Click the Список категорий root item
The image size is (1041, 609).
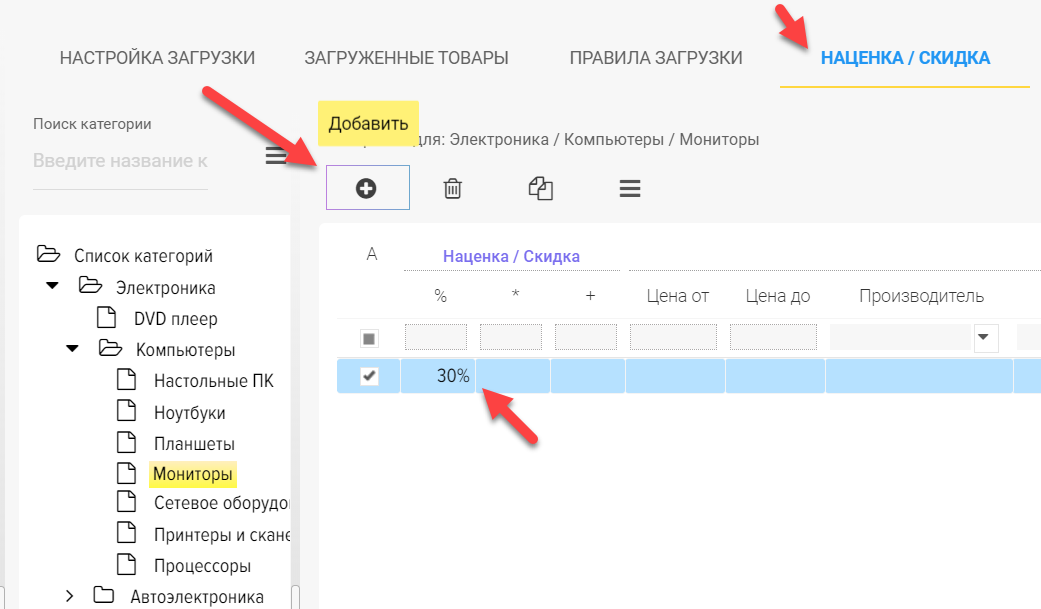tap(143, 256)
